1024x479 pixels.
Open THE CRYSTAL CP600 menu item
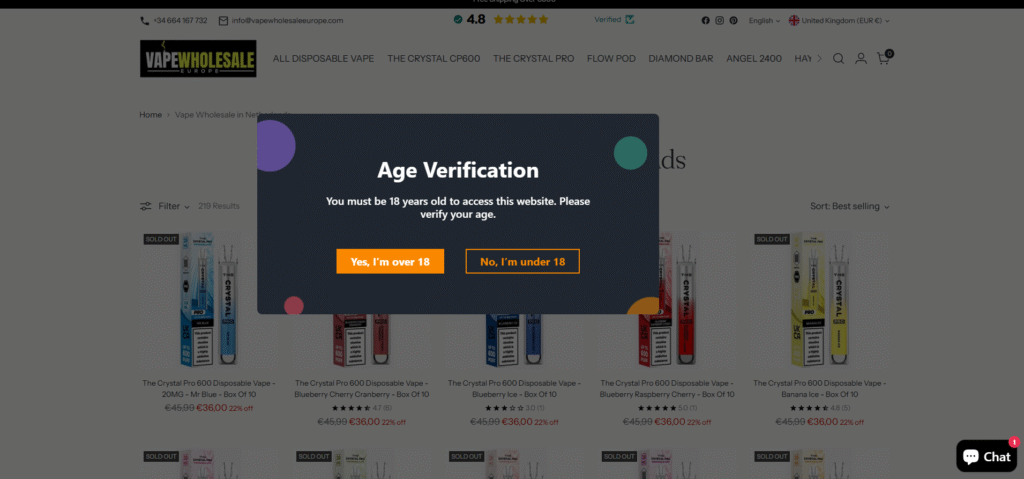coord(434,59)
